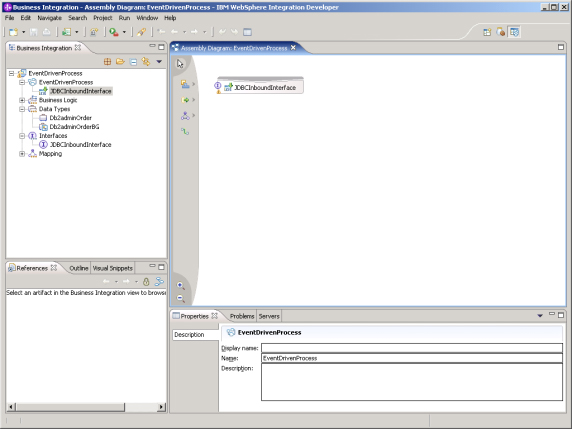Collapse the Data Types node

point(22,109)
